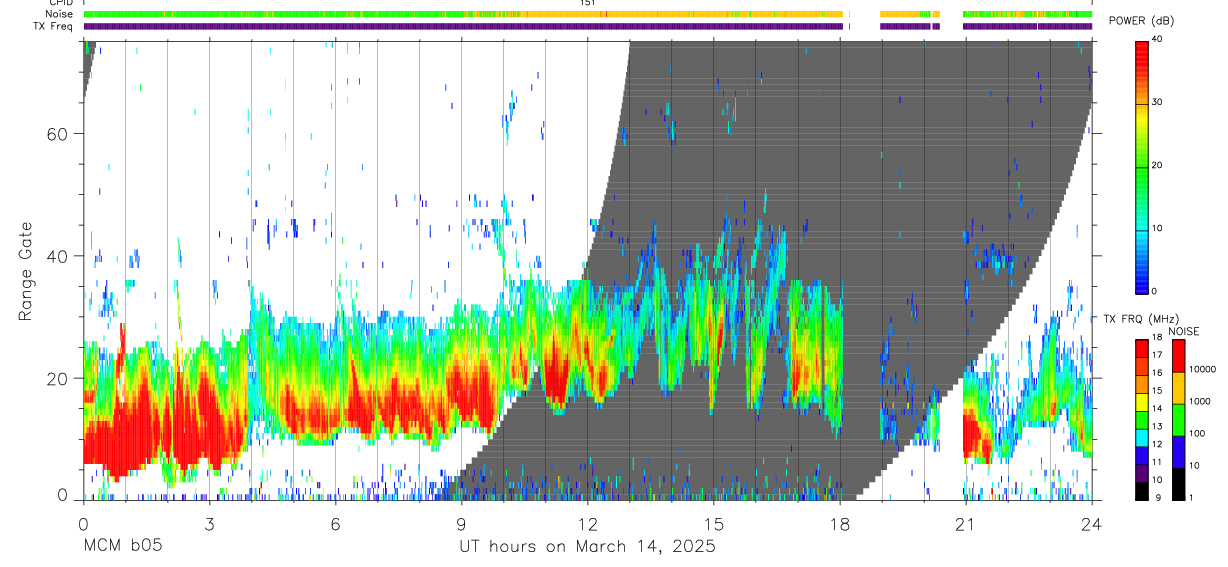The image size is (1228, 567).
Task: Click the 21 tick label on time axis
Action: point(966,522)
